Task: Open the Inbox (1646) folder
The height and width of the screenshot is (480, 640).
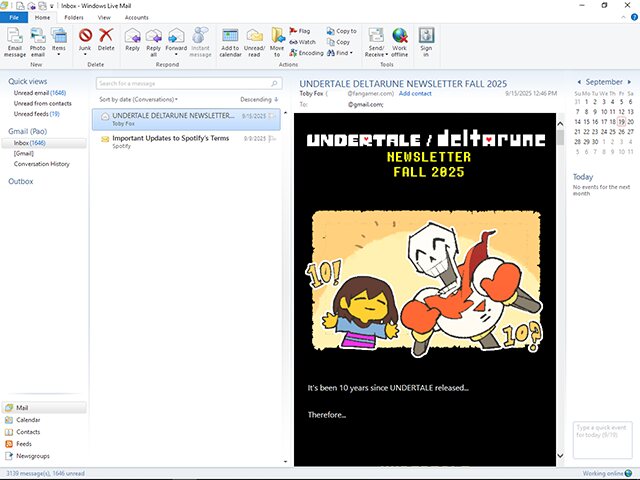Action: (44, 143)
